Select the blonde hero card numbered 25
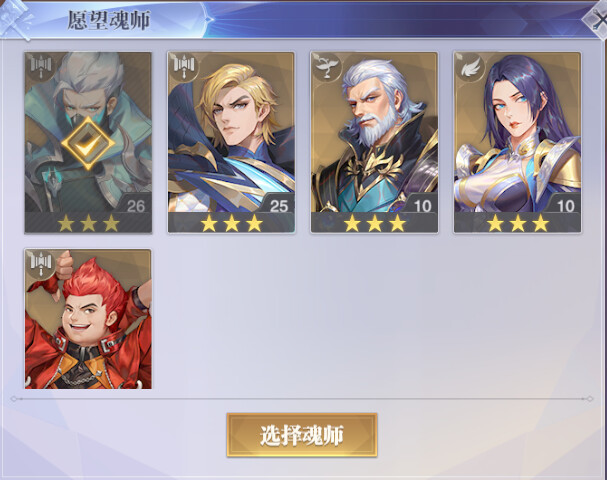This screenshot has height=480, width=607. click(231, 142)
